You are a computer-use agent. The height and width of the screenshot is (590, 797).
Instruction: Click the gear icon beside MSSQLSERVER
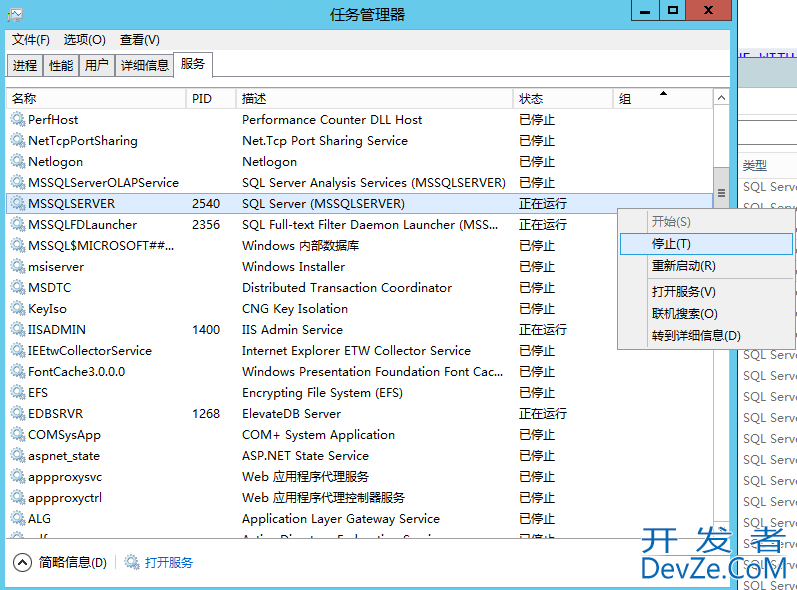click(18, 203)
